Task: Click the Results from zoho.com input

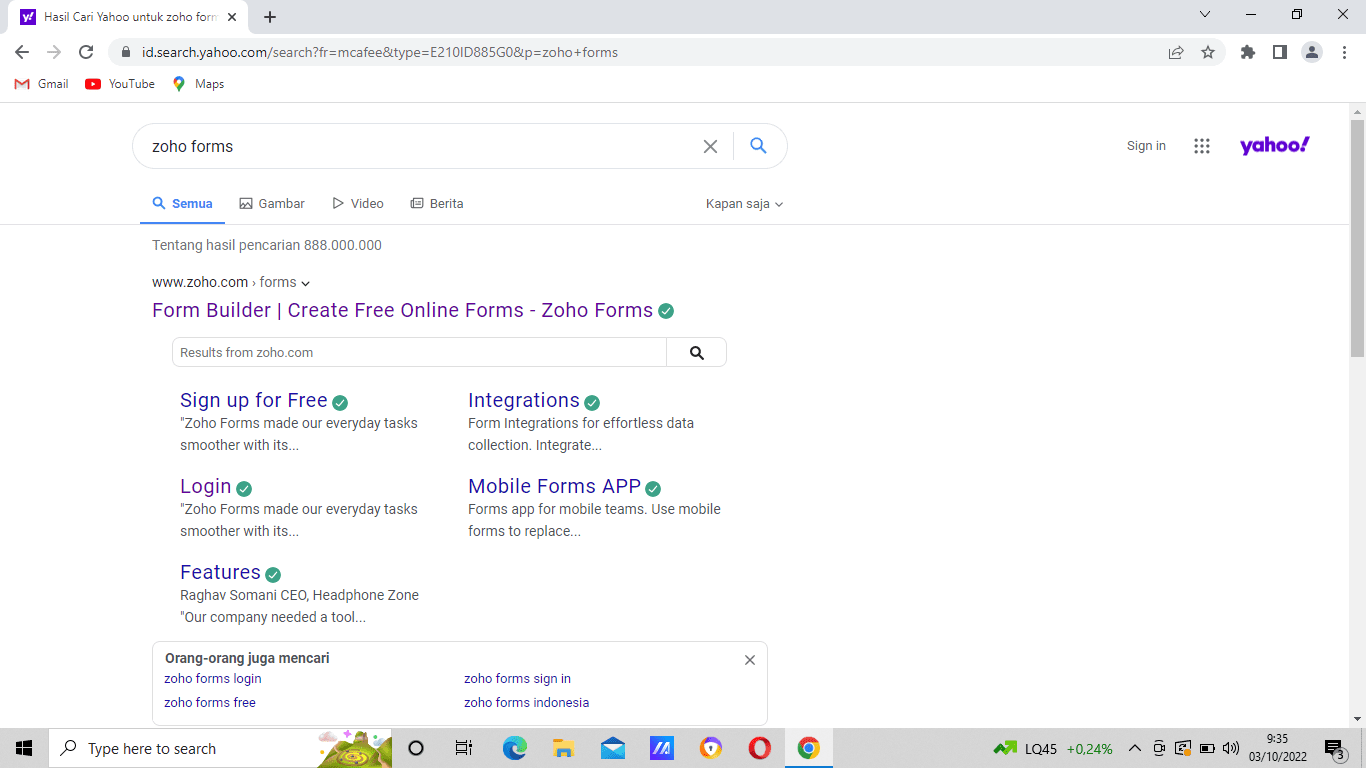Action: (x=419, y=352)
